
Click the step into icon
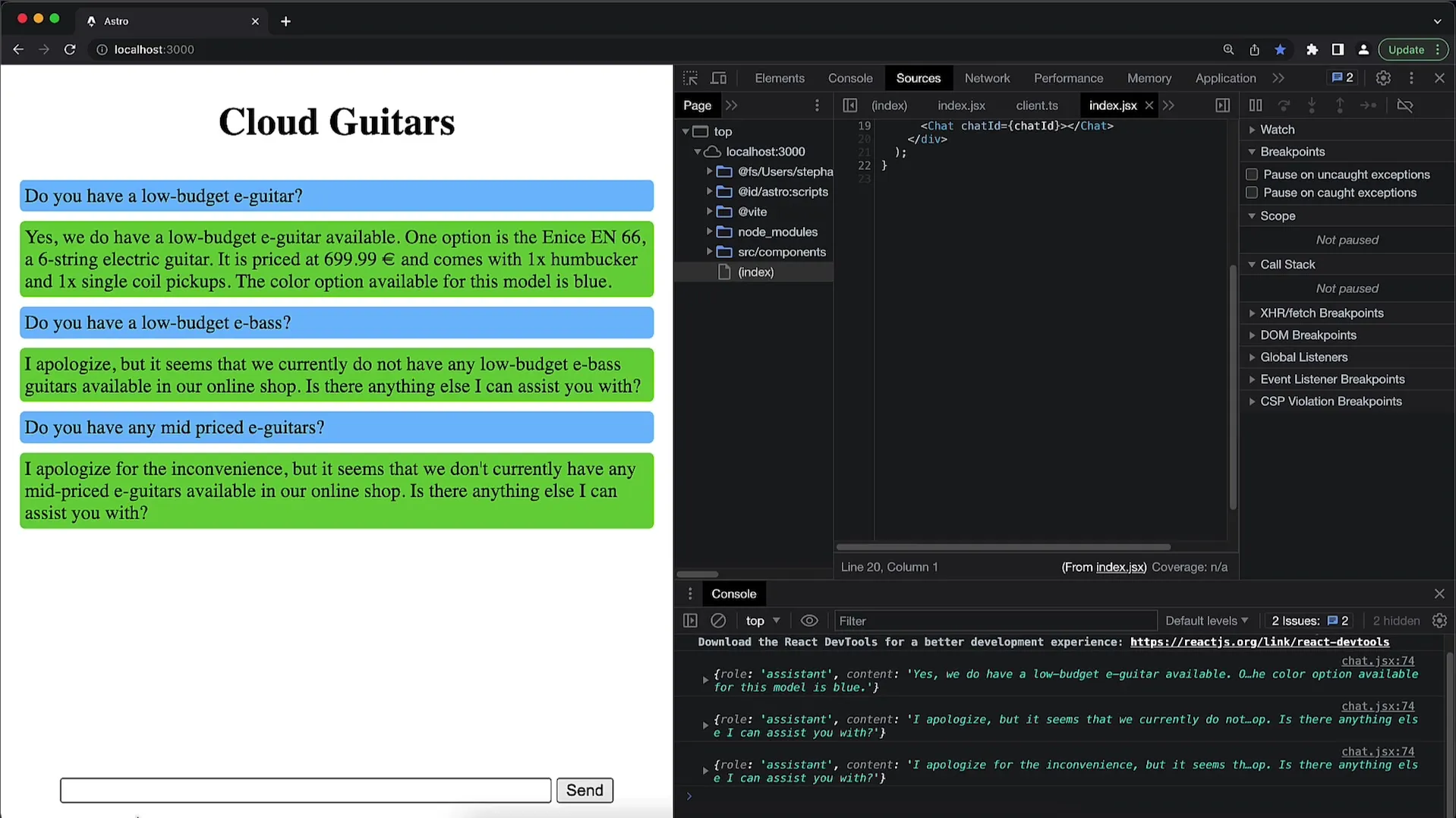1312,105
